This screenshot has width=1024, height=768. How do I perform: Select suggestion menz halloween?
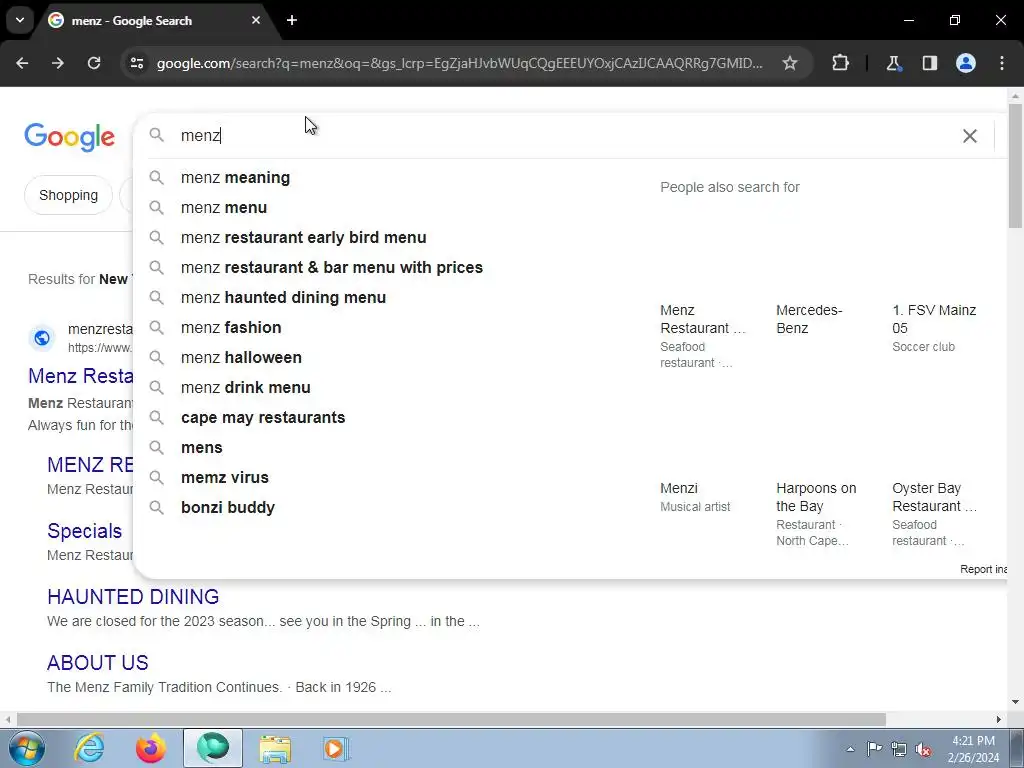[x=241, y=358]
